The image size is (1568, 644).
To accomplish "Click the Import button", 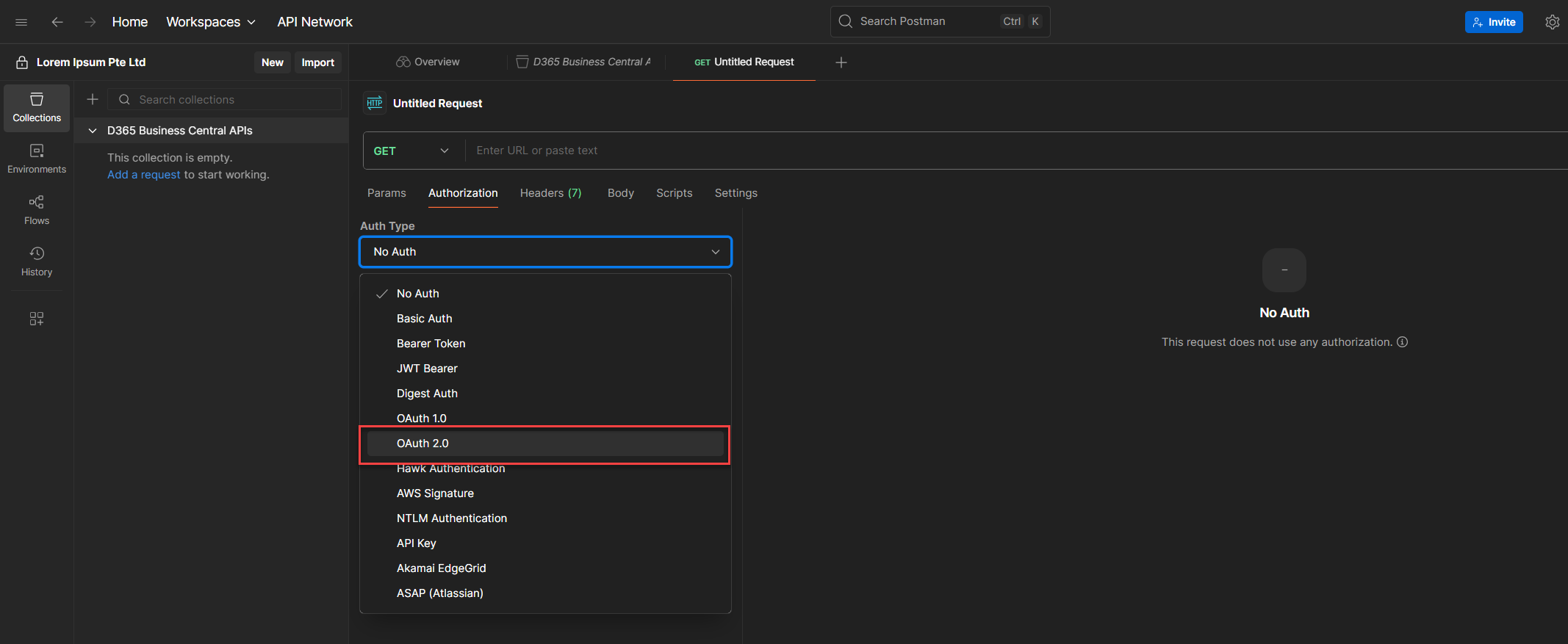I will [x=317, y=62].
